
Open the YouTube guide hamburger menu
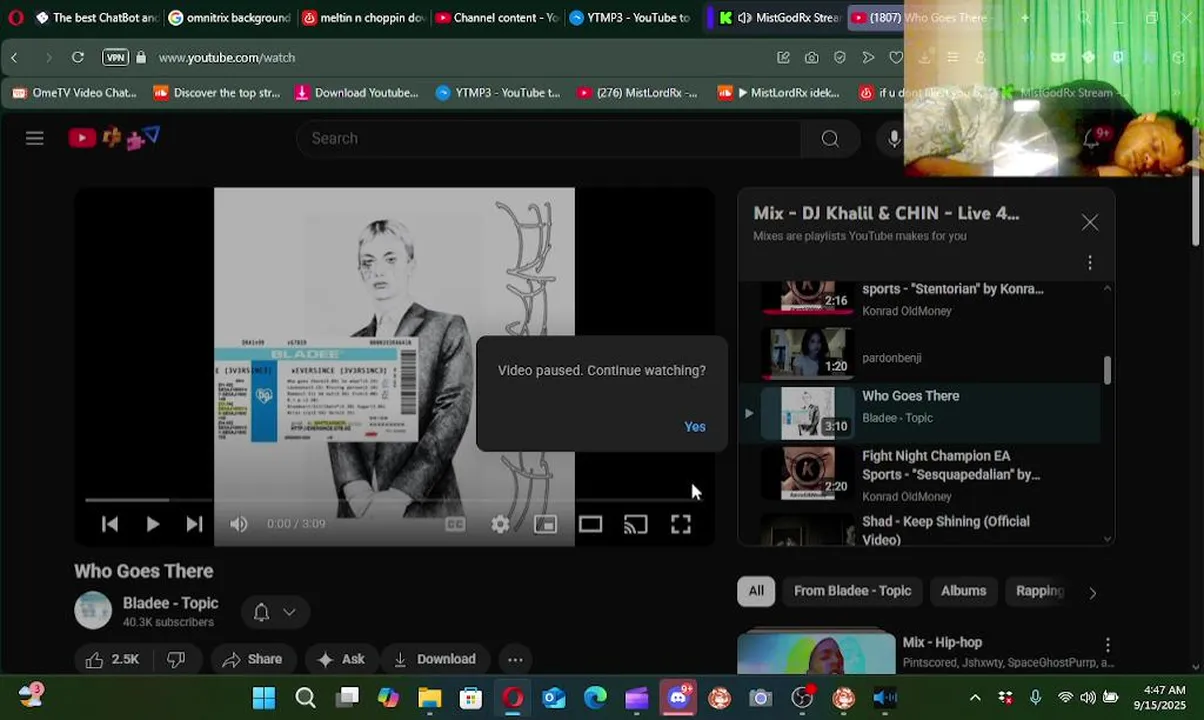pos(35,138)
